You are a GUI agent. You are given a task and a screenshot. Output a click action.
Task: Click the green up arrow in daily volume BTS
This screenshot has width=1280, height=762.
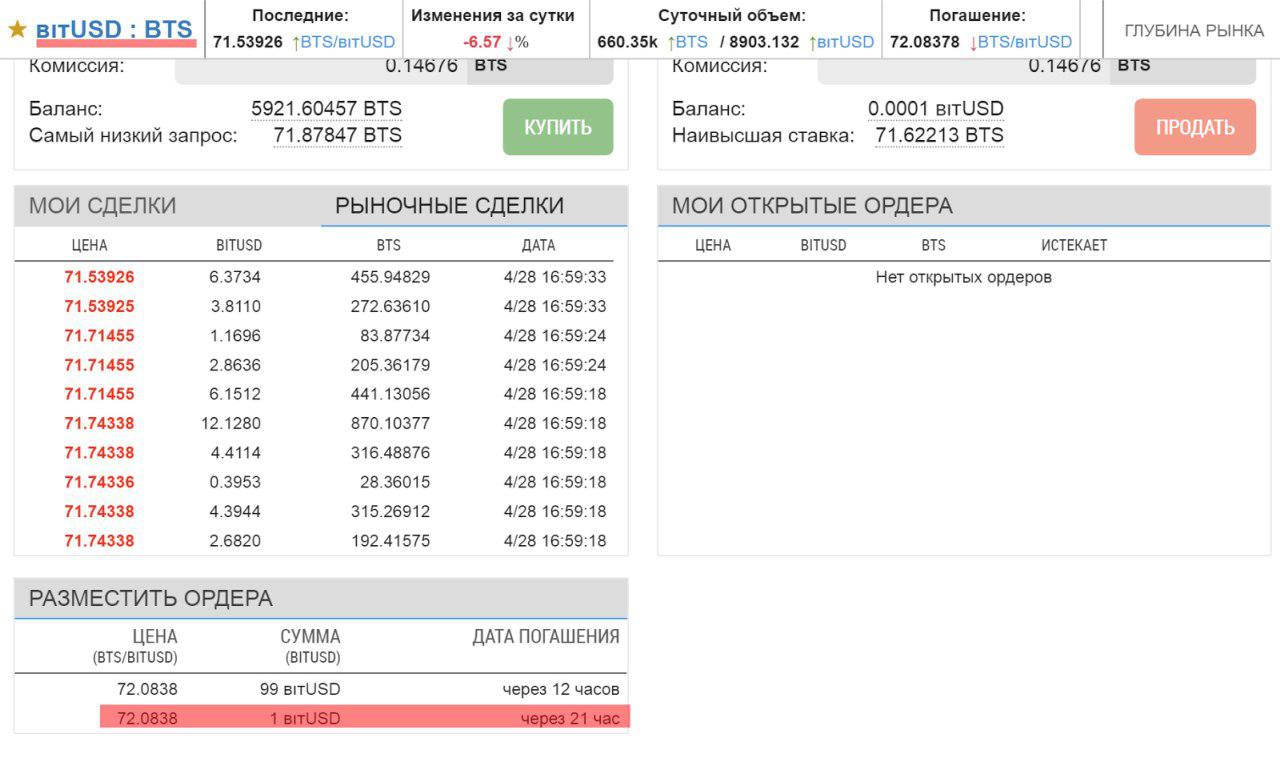(671, 42)
